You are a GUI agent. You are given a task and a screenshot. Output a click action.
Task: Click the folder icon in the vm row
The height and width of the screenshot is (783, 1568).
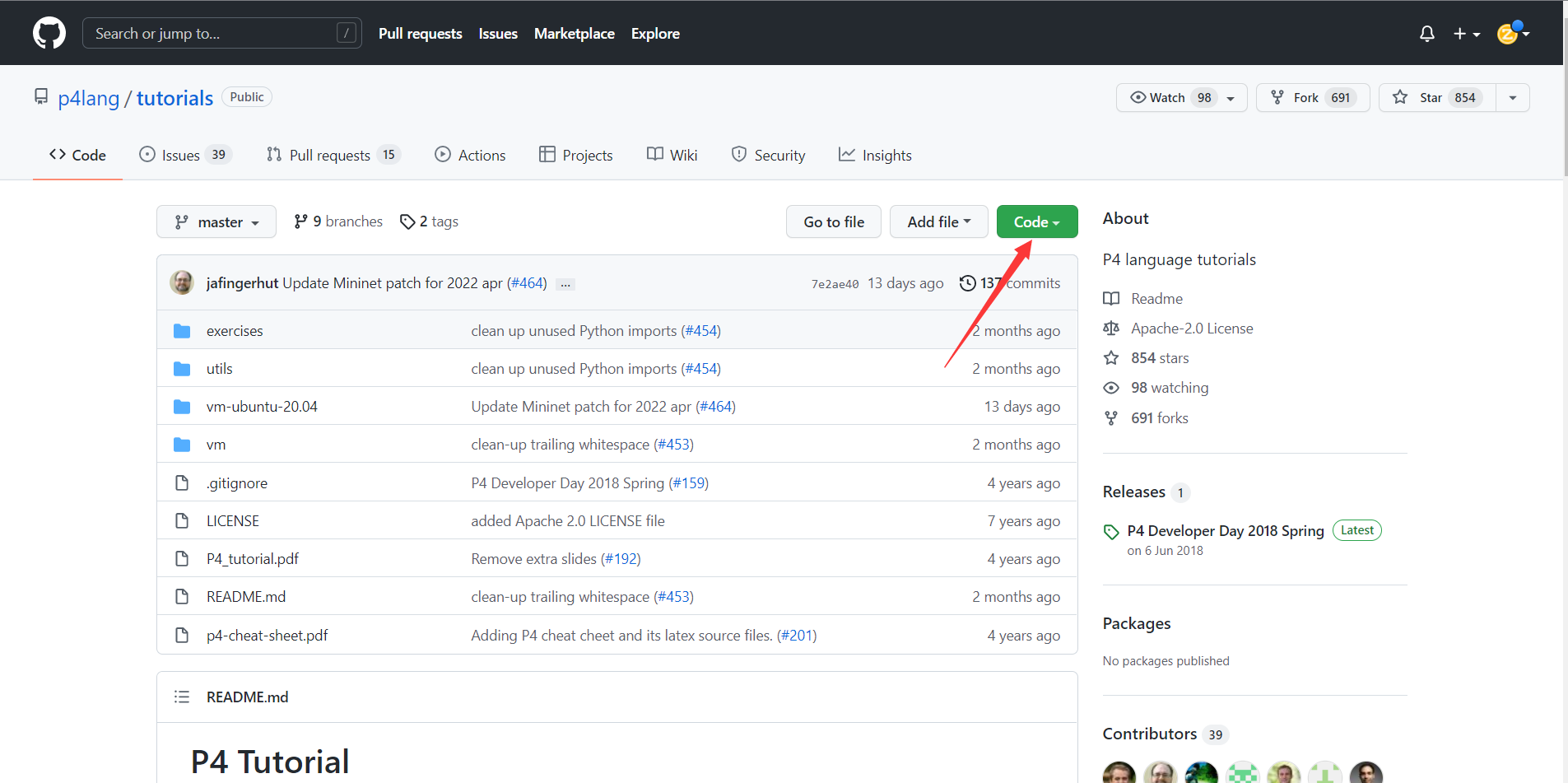(182, 445)
